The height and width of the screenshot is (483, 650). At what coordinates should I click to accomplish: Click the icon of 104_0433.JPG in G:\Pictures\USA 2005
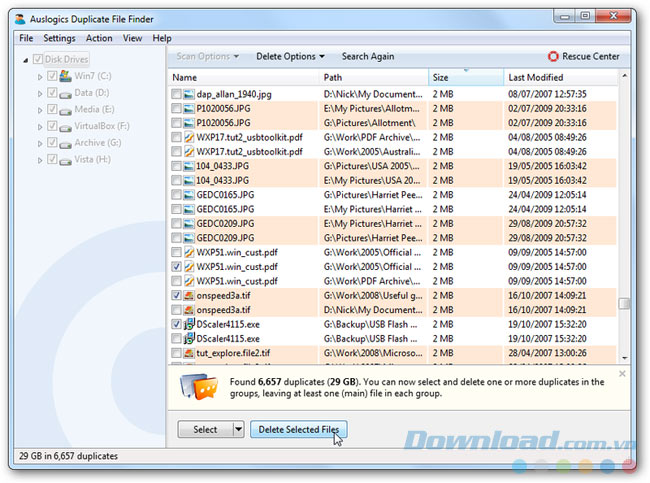click(189, 166)
